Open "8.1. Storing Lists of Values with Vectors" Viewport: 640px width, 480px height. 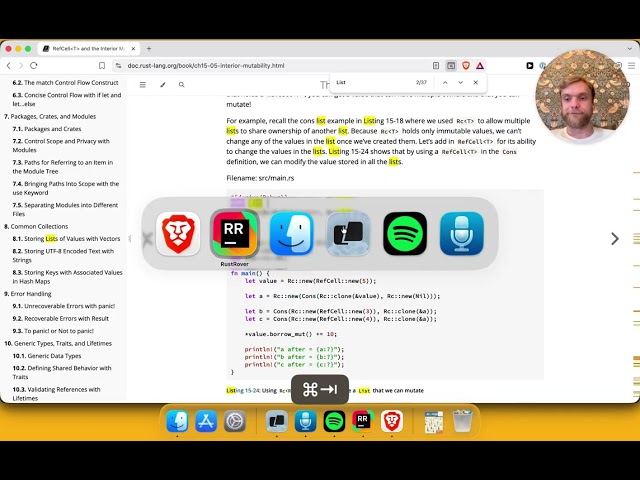tap(66, 239)
